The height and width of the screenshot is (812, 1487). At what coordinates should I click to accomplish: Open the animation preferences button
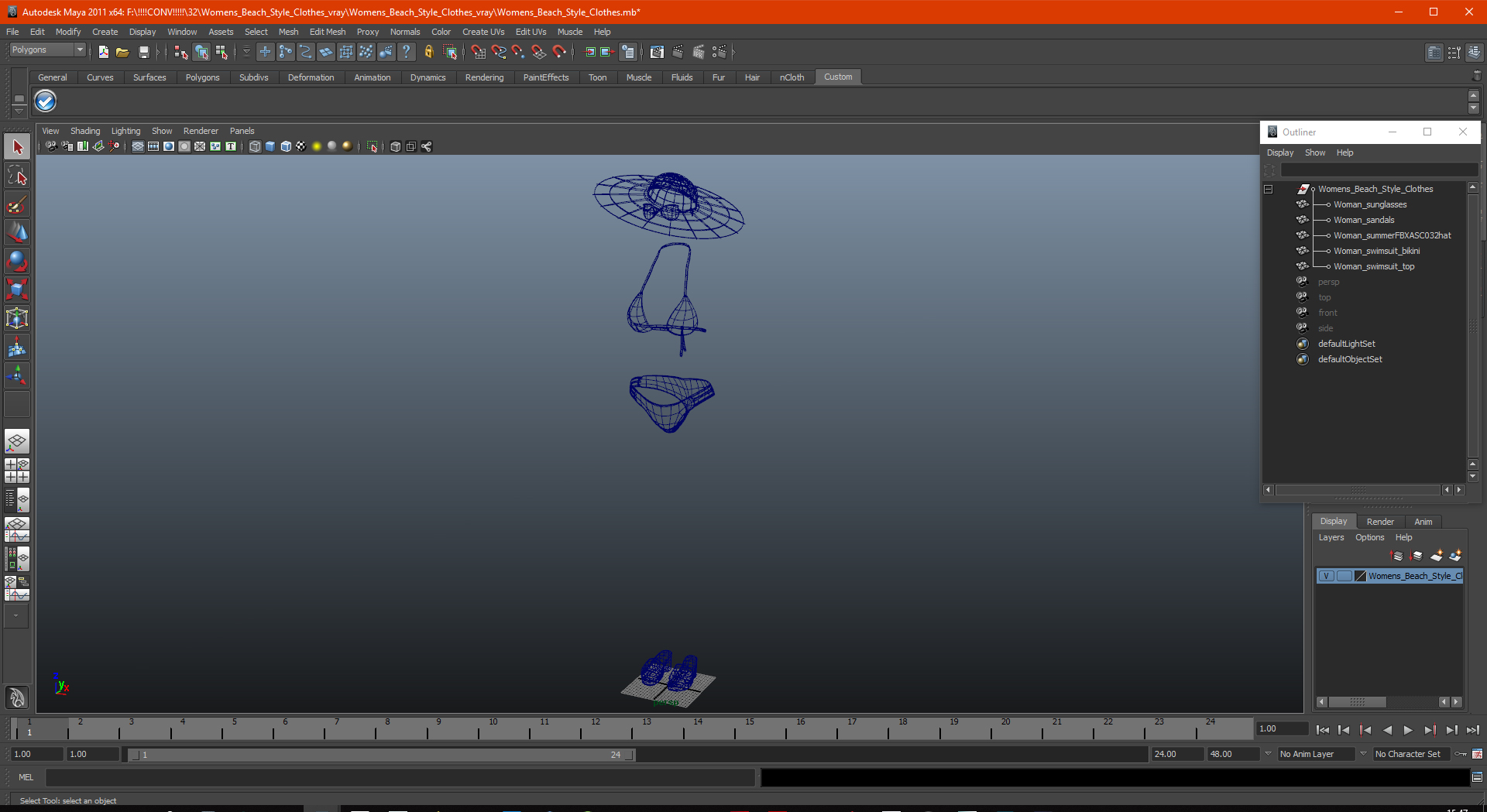1477,754
